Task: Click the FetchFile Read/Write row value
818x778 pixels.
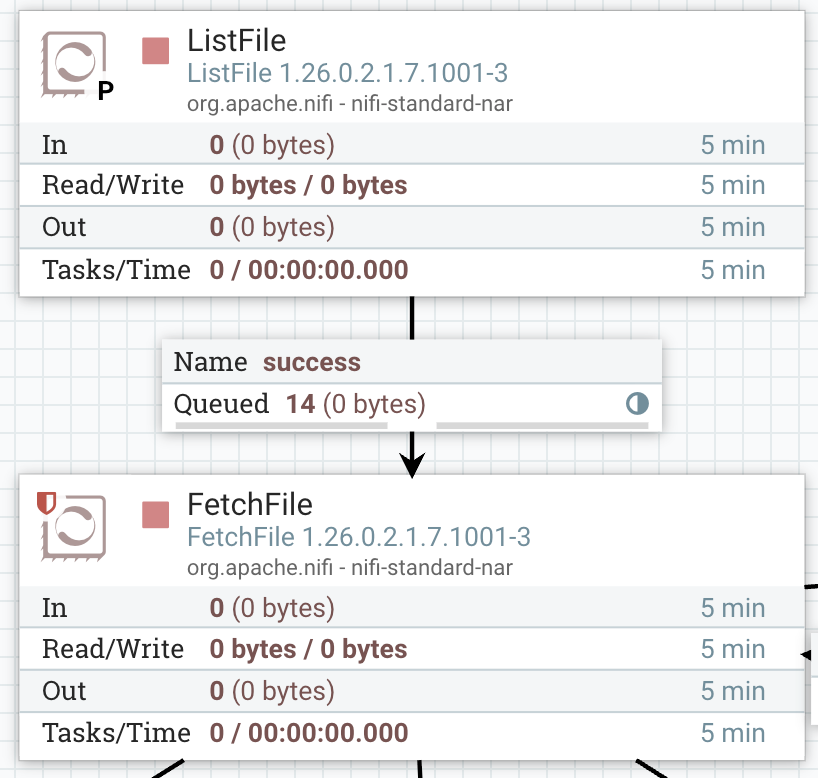Action: [308, 649]
